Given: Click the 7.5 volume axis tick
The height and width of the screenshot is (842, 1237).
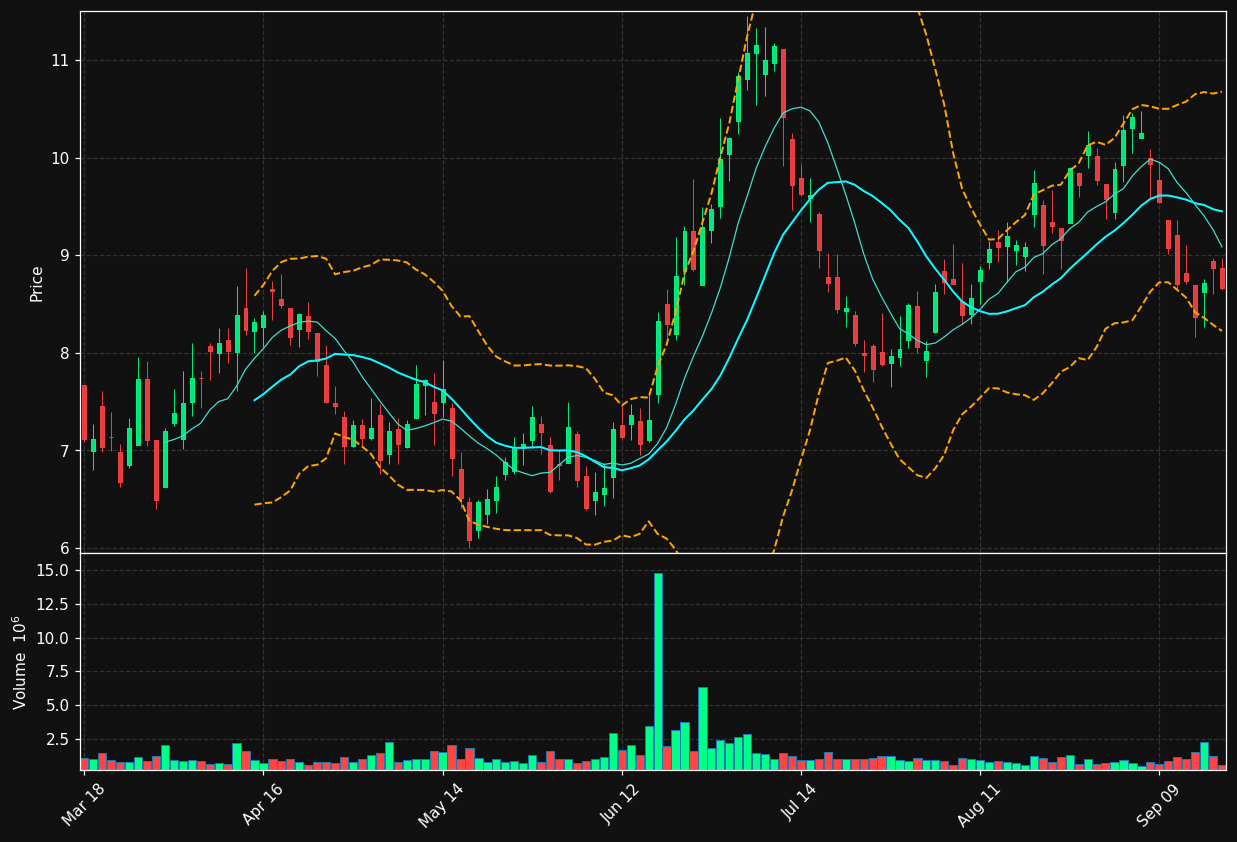Looking at the screenshot, I should tap(59, 672).
